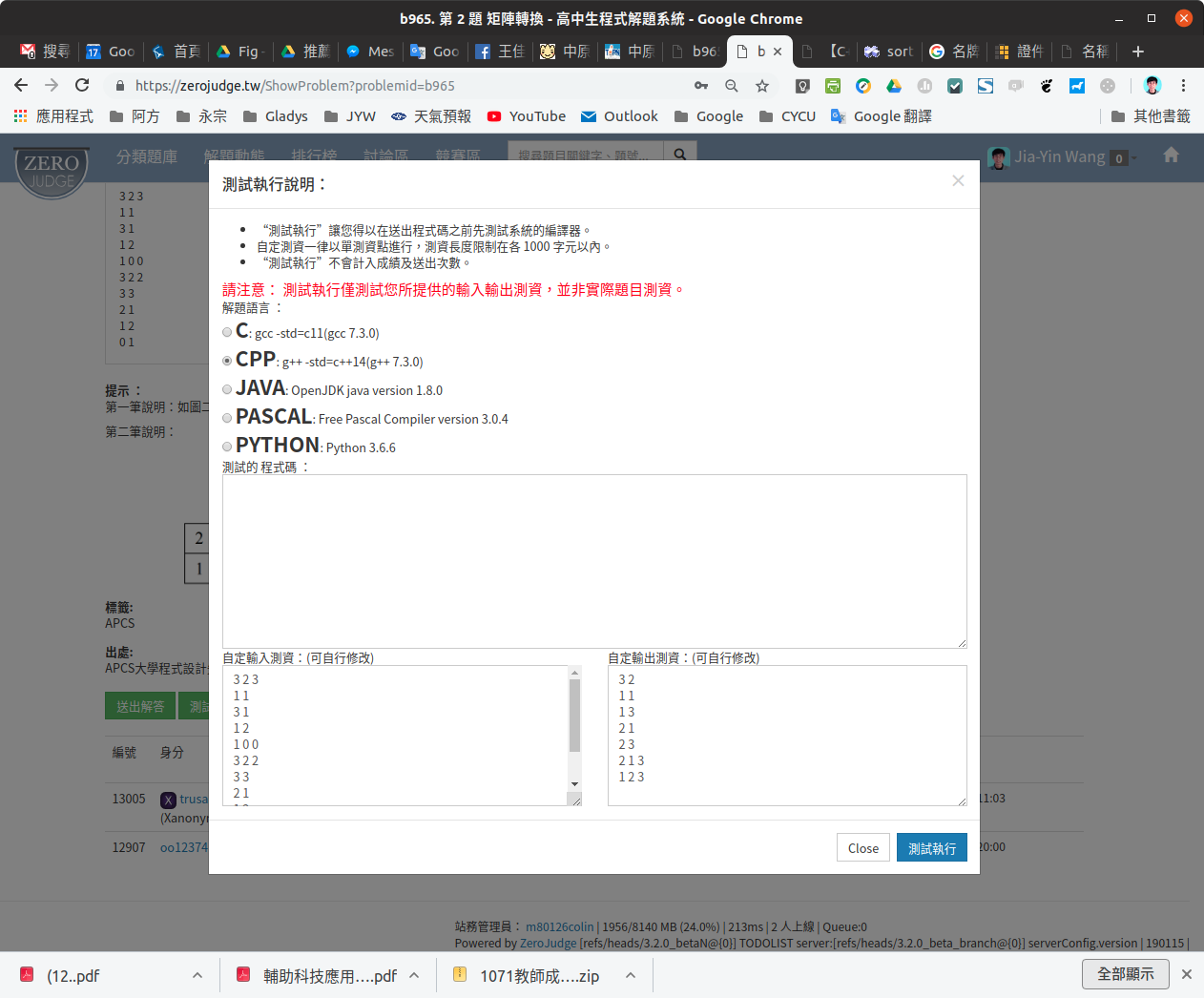1204x998 pixels.
Task: Select the JAVA language radio button
Action: point(227,389)
